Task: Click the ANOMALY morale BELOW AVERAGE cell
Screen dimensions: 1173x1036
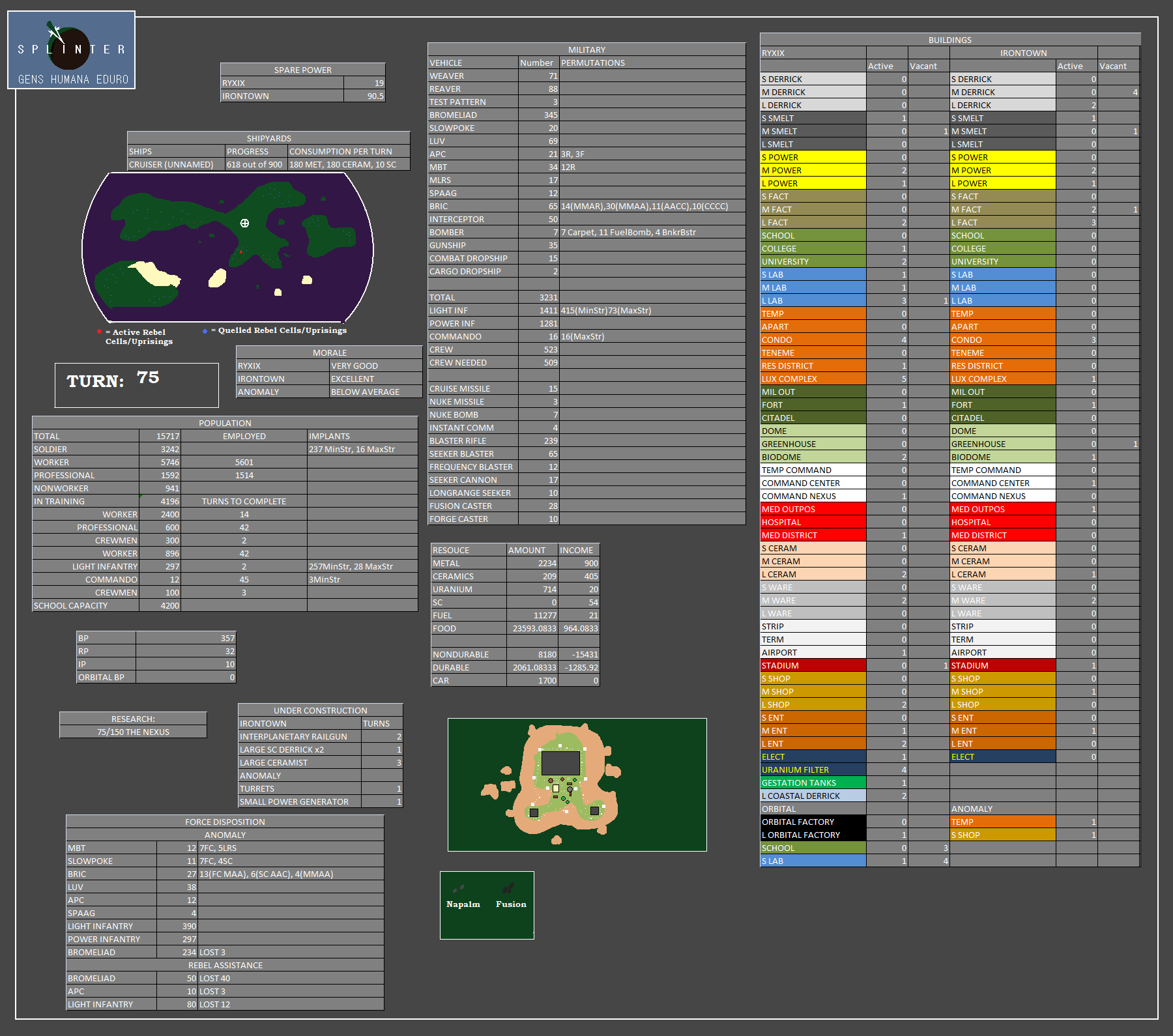Action: [374, 392]
